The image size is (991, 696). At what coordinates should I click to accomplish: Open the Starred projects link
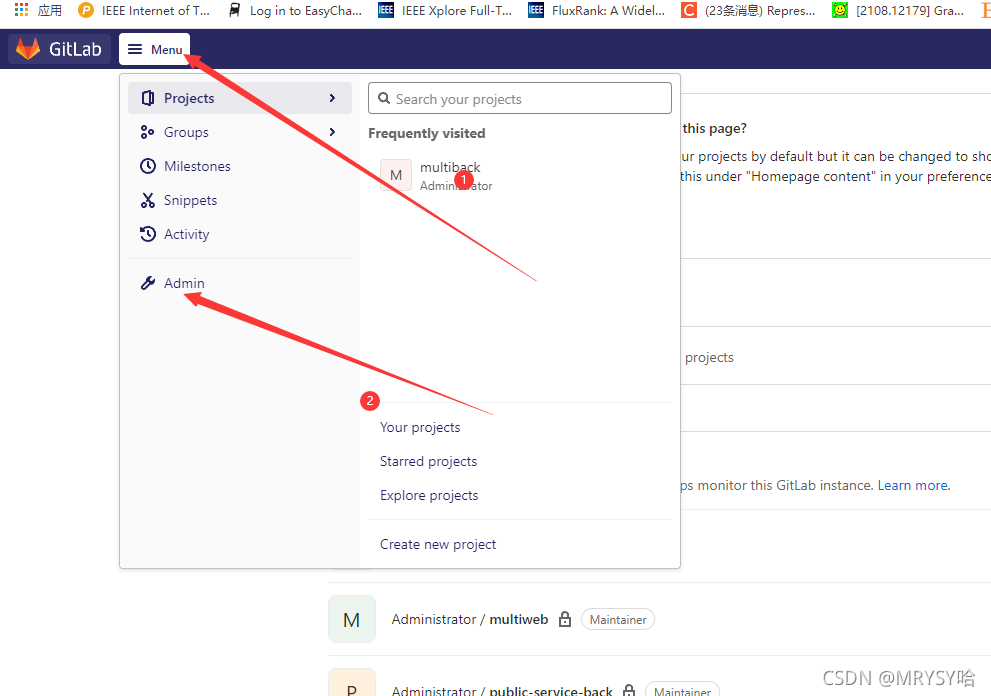(x=429, y=461)
